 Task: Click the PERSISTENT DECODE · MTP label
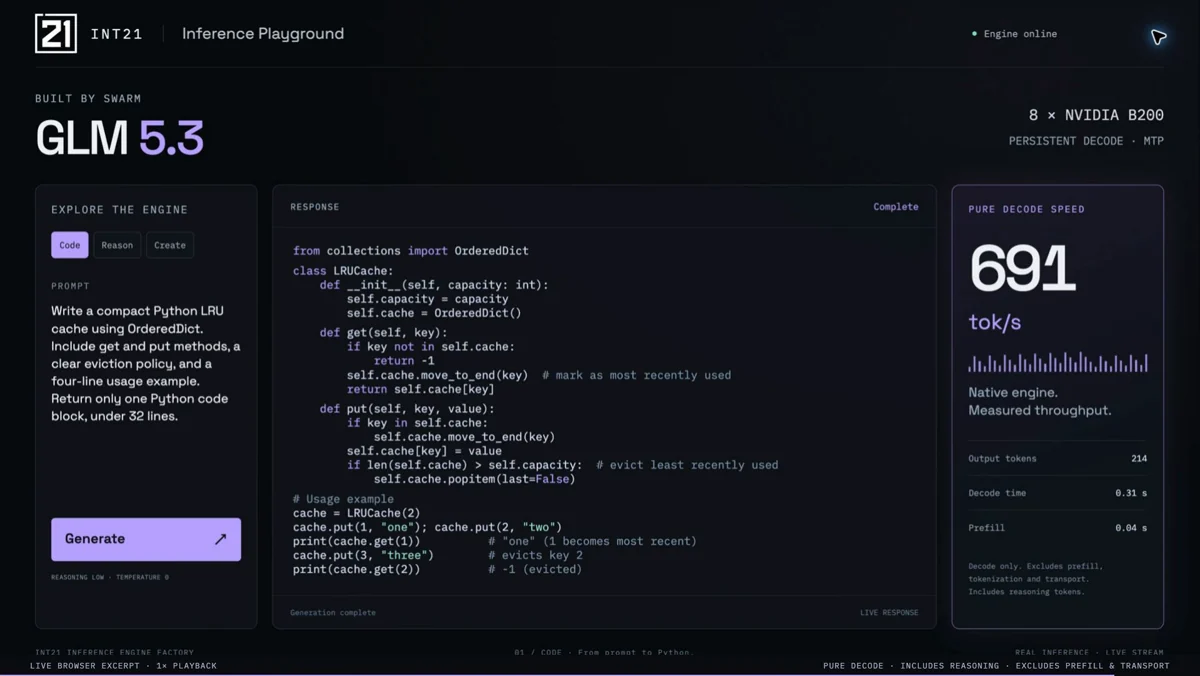(1086, 141)
